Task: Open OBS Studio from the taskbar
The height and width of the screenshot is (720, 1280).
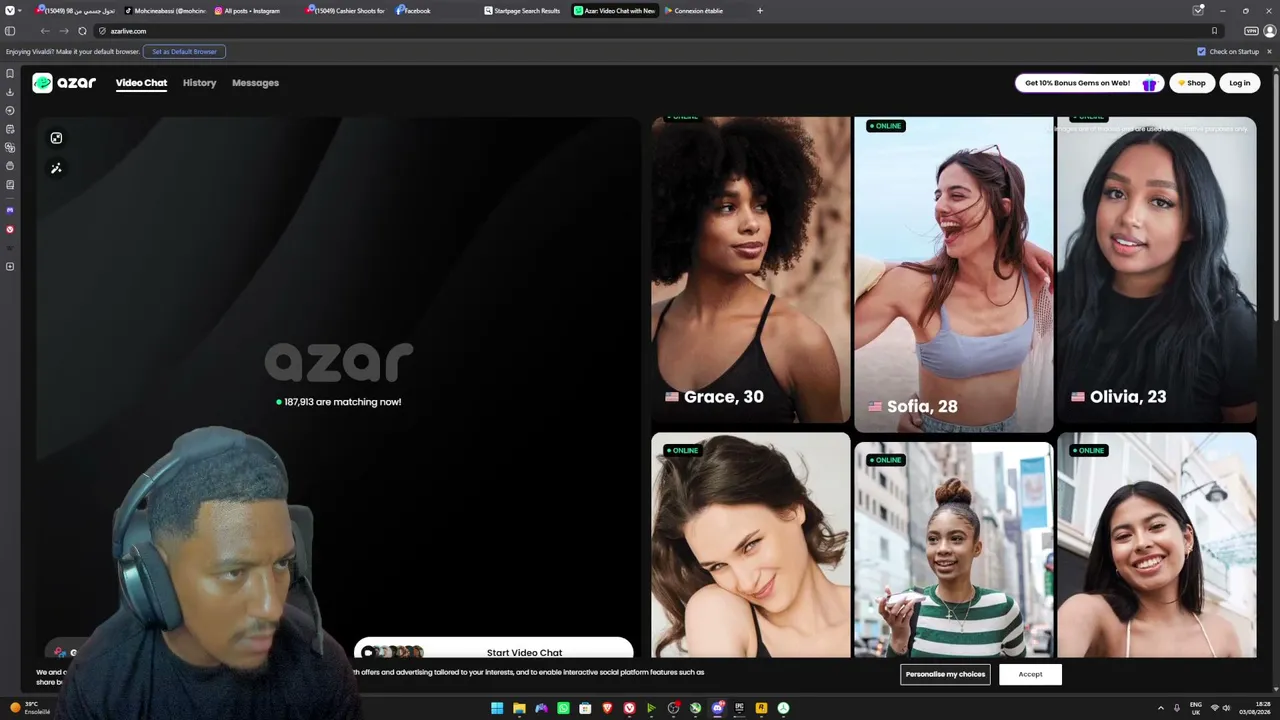Action: pos(673,708)
